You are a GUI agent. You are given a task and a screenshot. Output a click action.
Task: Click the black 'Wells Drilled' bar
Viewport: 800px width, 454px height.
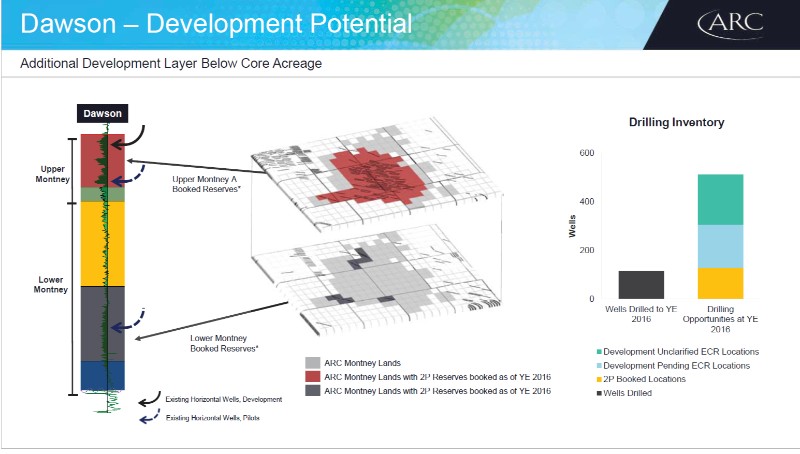[x=641, y=285]
